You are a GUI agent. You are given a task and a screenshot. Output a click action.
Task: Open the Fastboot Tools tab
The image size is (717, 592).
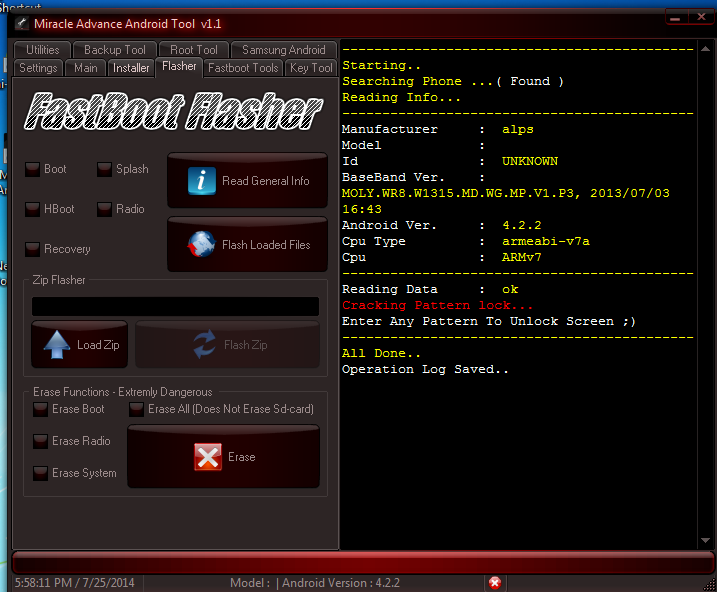coord(243,68)
